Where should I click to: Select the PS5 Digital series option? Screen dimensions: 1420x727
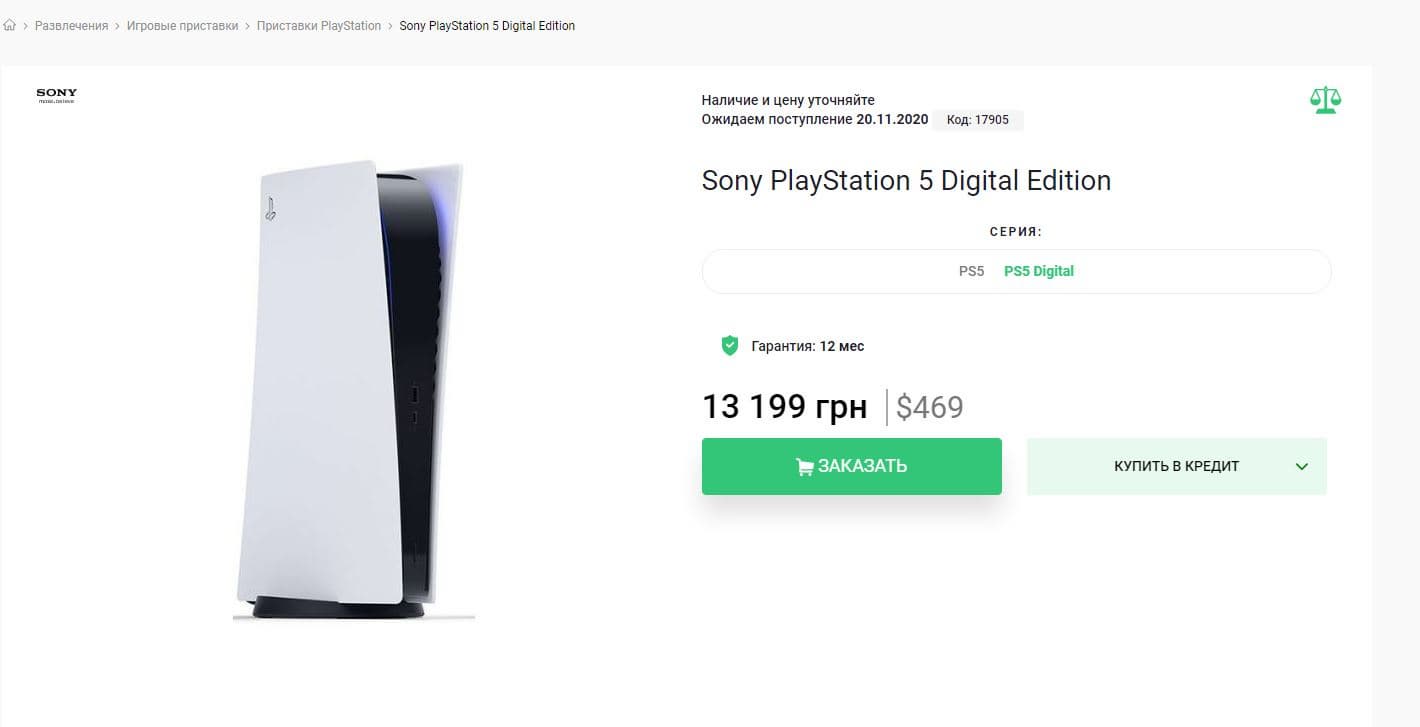[x=1039, y=271]
